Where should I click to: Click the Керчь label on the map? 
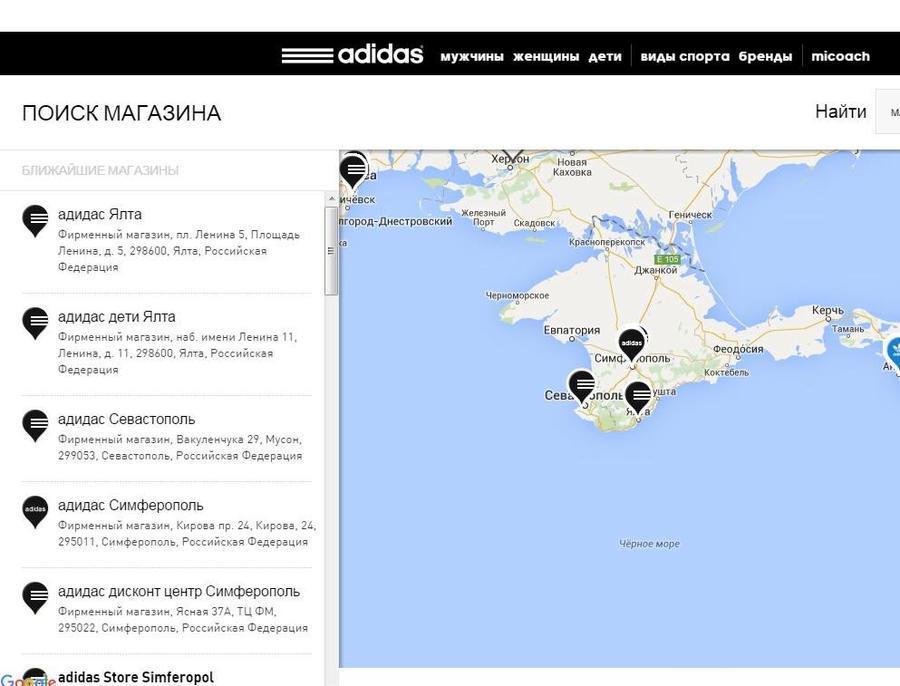point(828,311)
